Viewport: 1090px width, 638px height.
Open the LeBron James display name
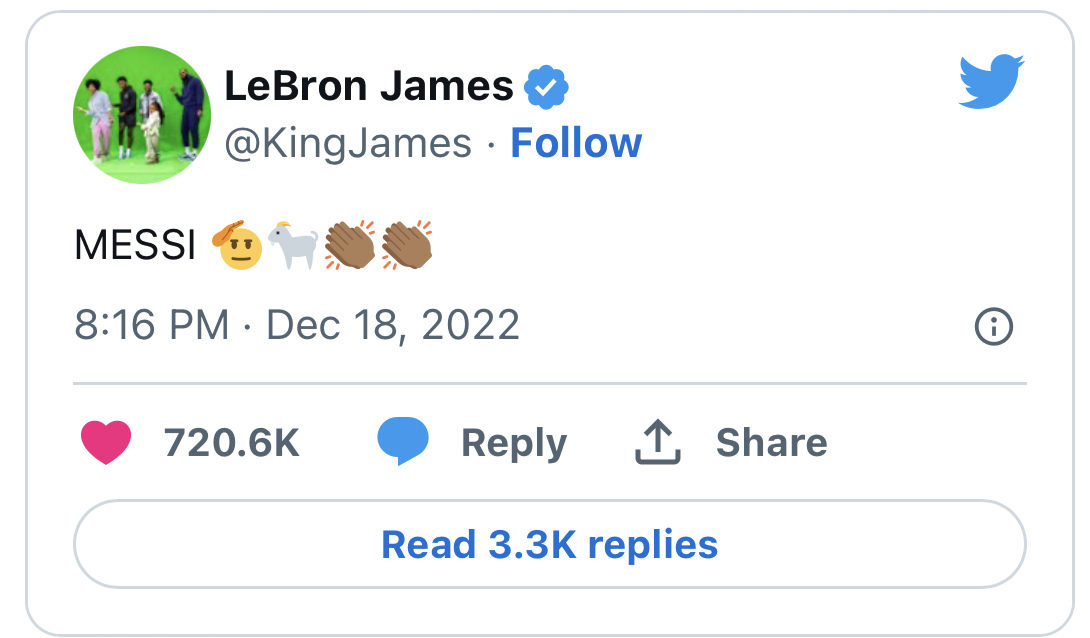[368, 86]
